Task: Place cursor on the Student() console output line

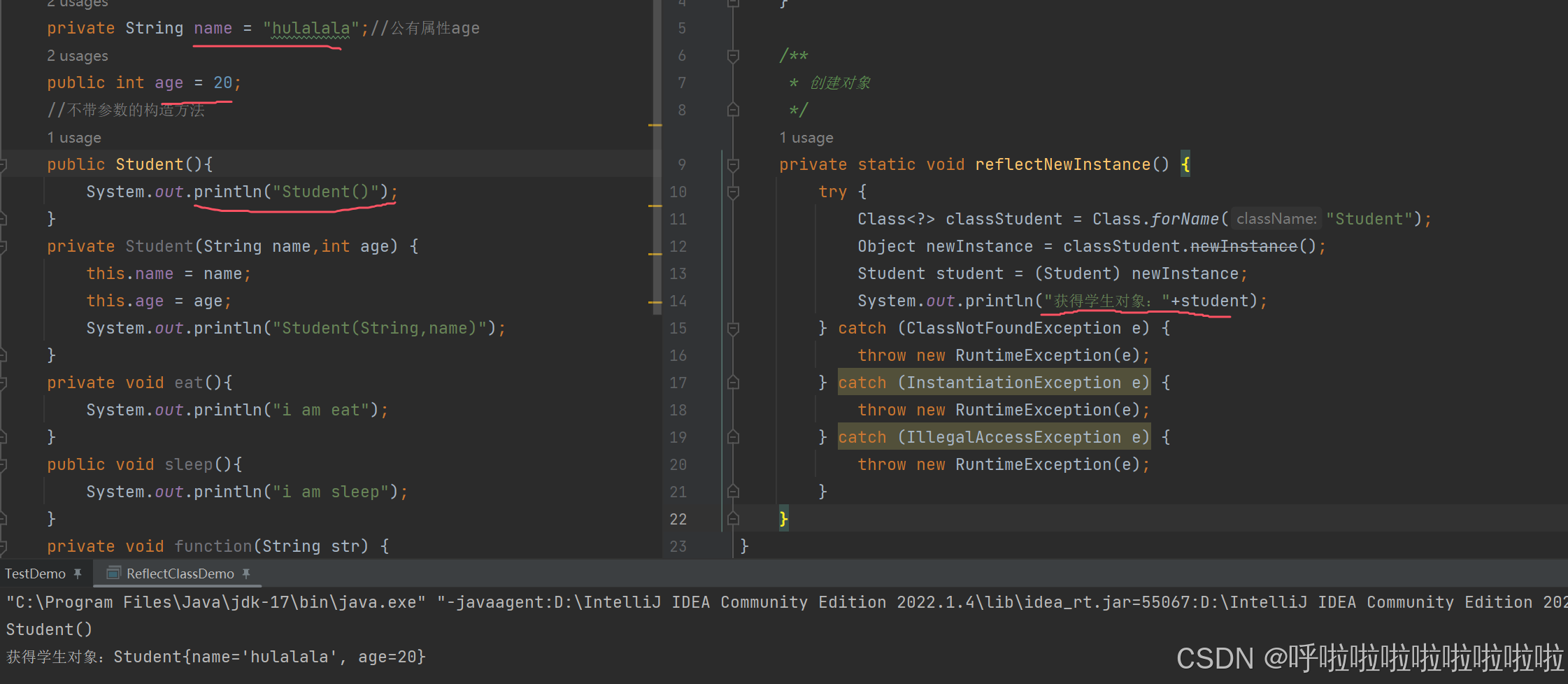Action: pyautogui.click(x=48, y=629)
